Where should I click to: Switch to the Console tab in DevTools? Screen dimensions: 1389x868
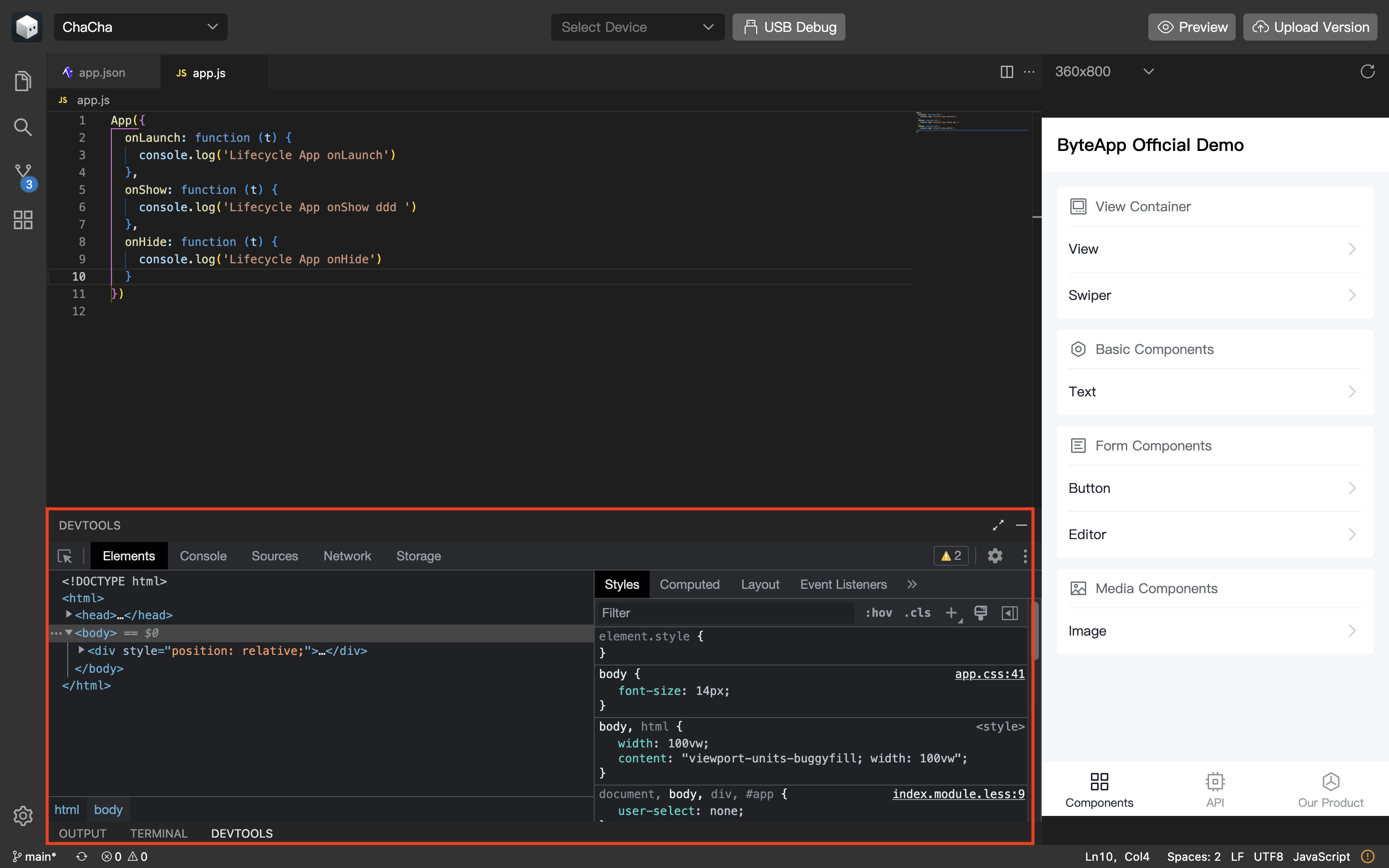[203, 556]
